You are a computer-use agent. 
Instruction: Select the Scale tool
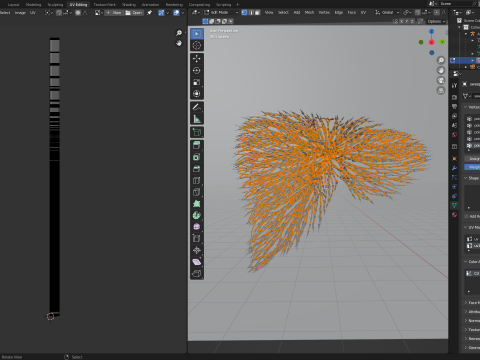[197, 82]
